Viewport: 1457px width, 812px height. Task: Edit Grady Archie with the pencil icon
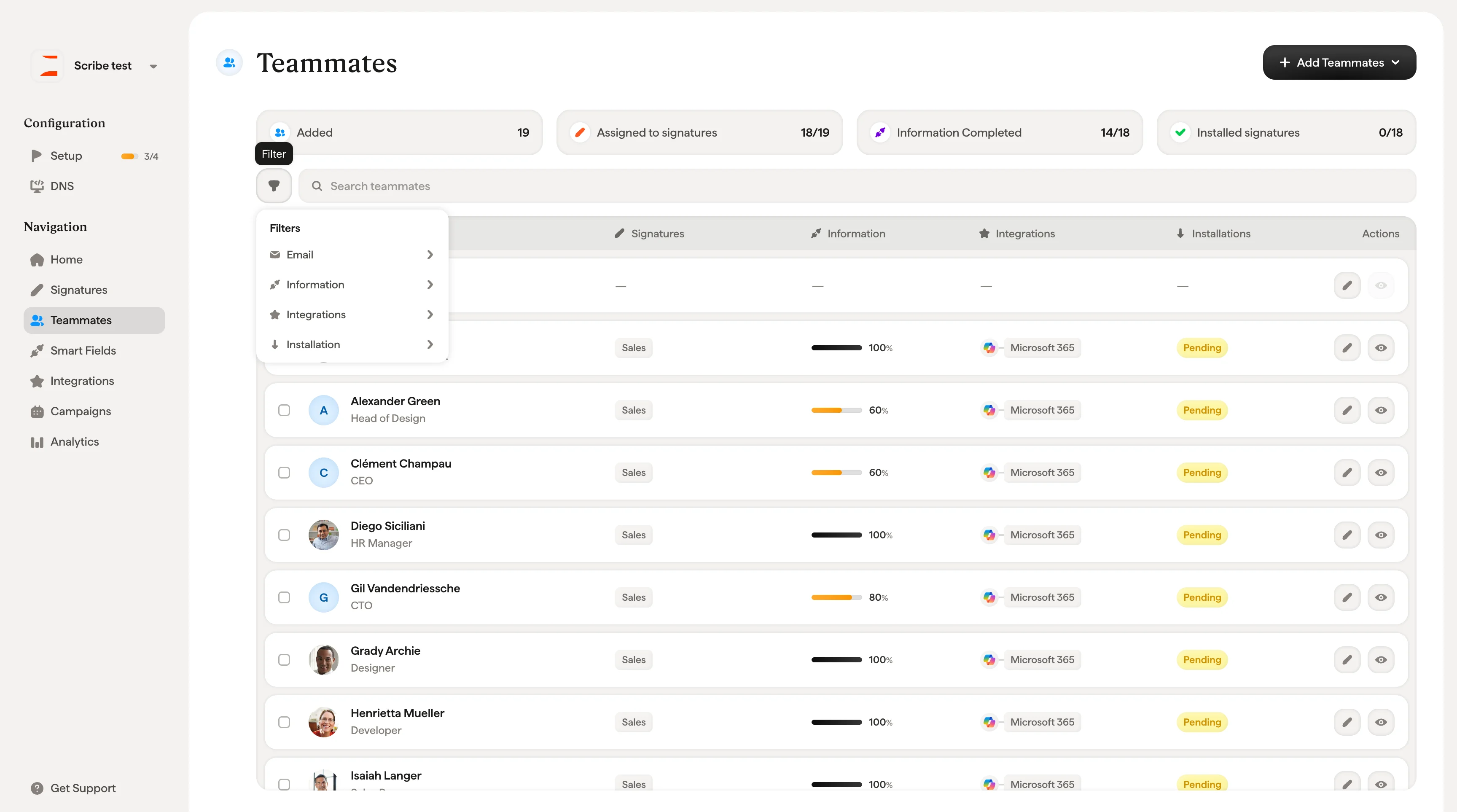pyautogui.click(x=1347, y=659)
